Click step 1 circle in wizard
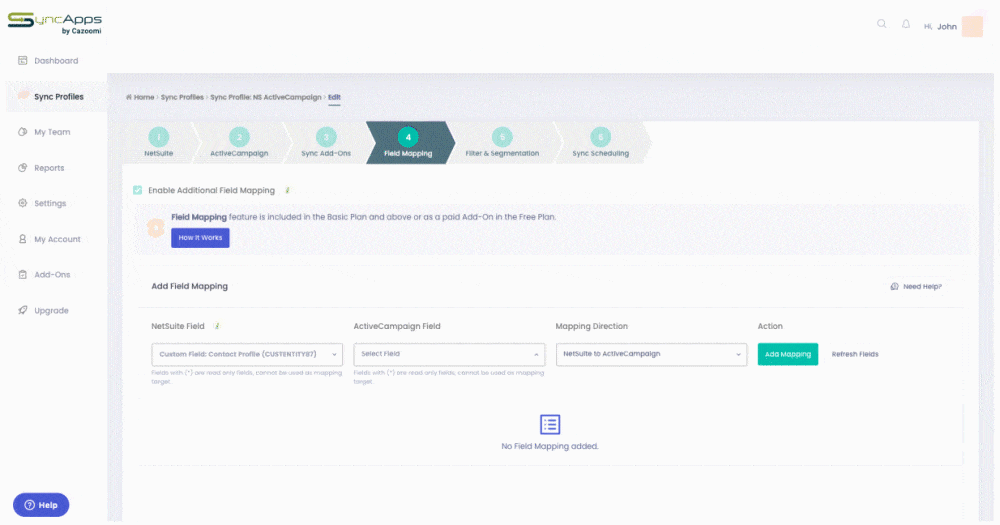 158,137
